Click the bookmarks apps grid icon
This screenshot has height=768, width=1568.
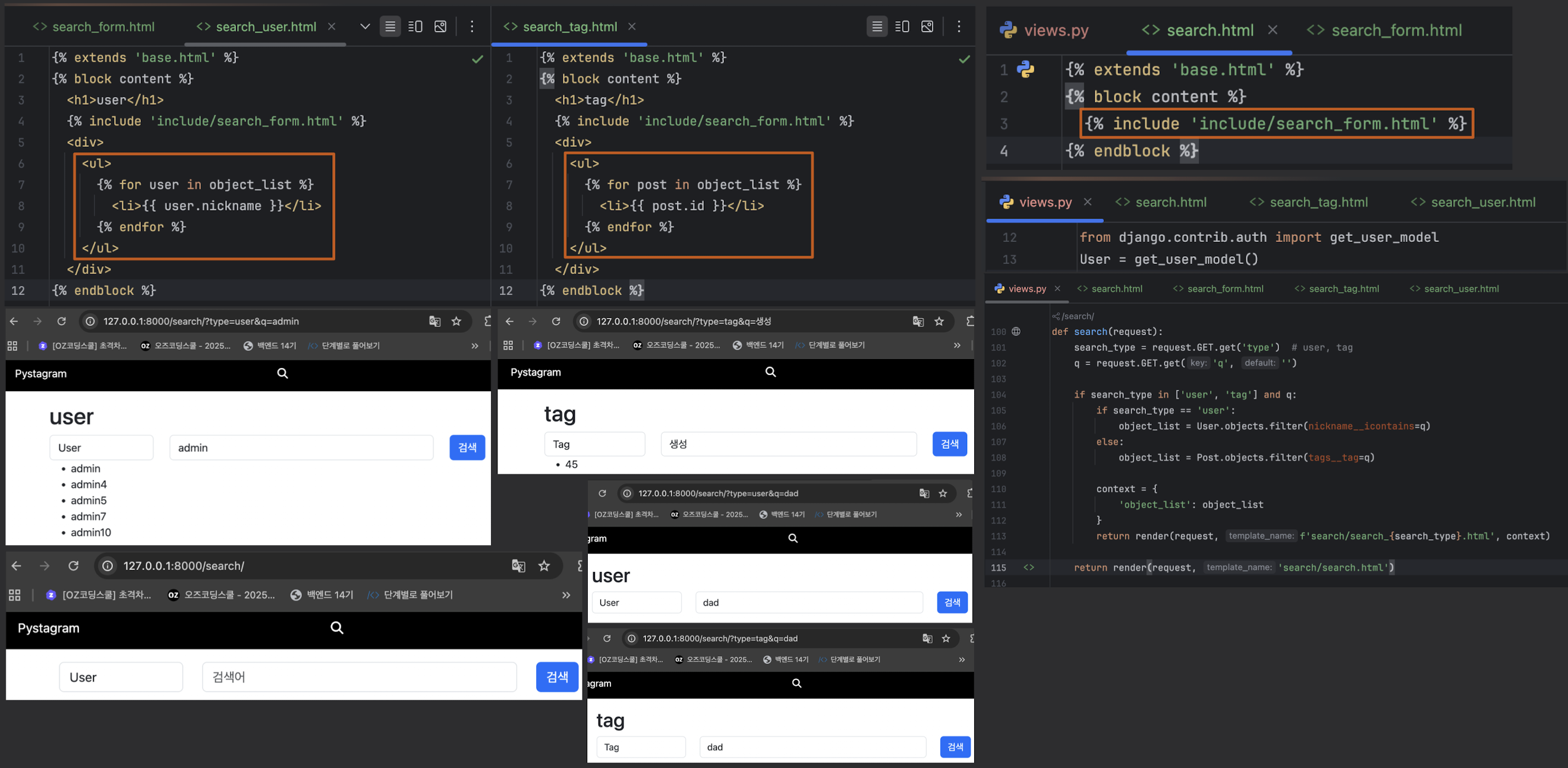[12, 346]
